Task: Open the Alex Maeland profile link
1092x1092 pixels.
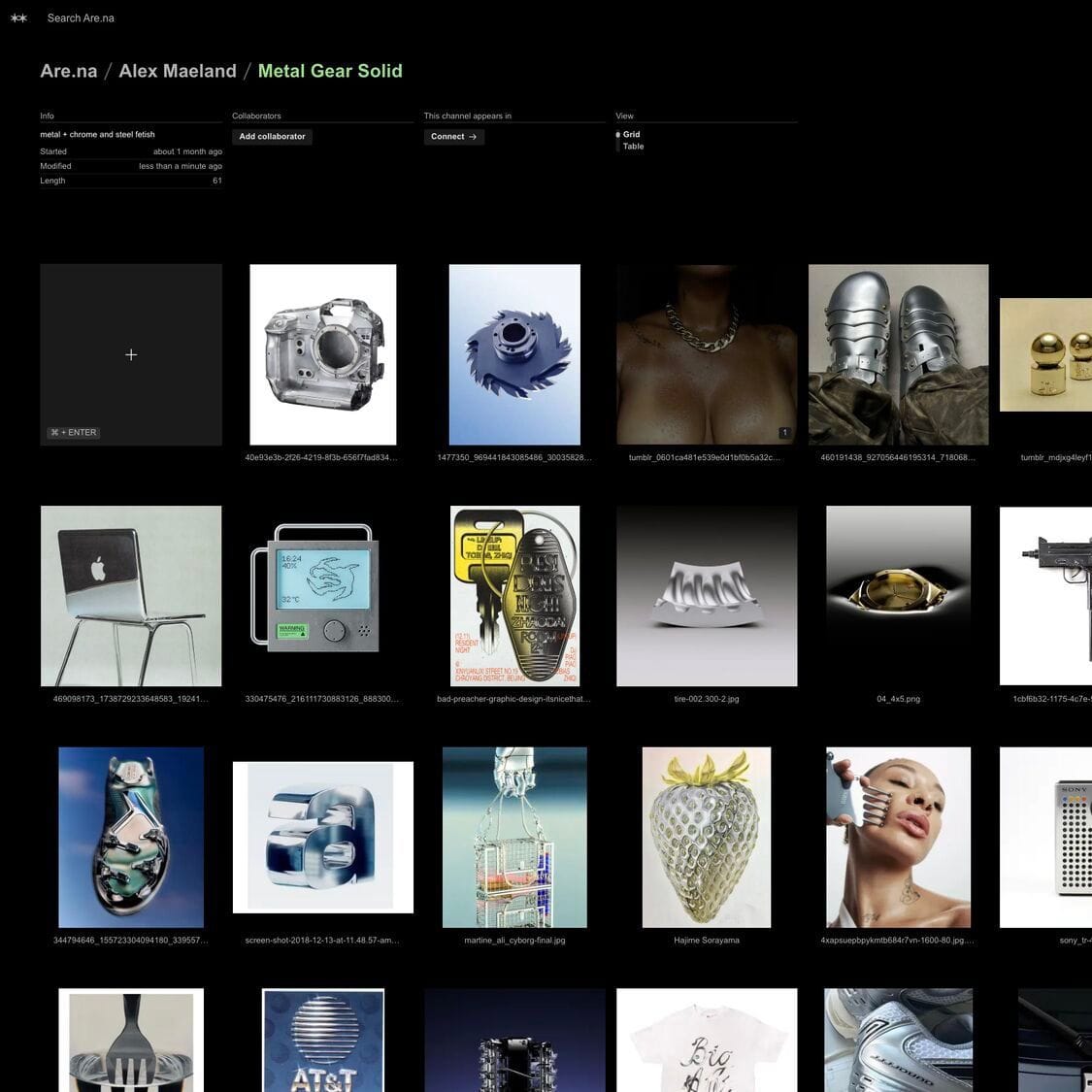Action: click(178, 71)
